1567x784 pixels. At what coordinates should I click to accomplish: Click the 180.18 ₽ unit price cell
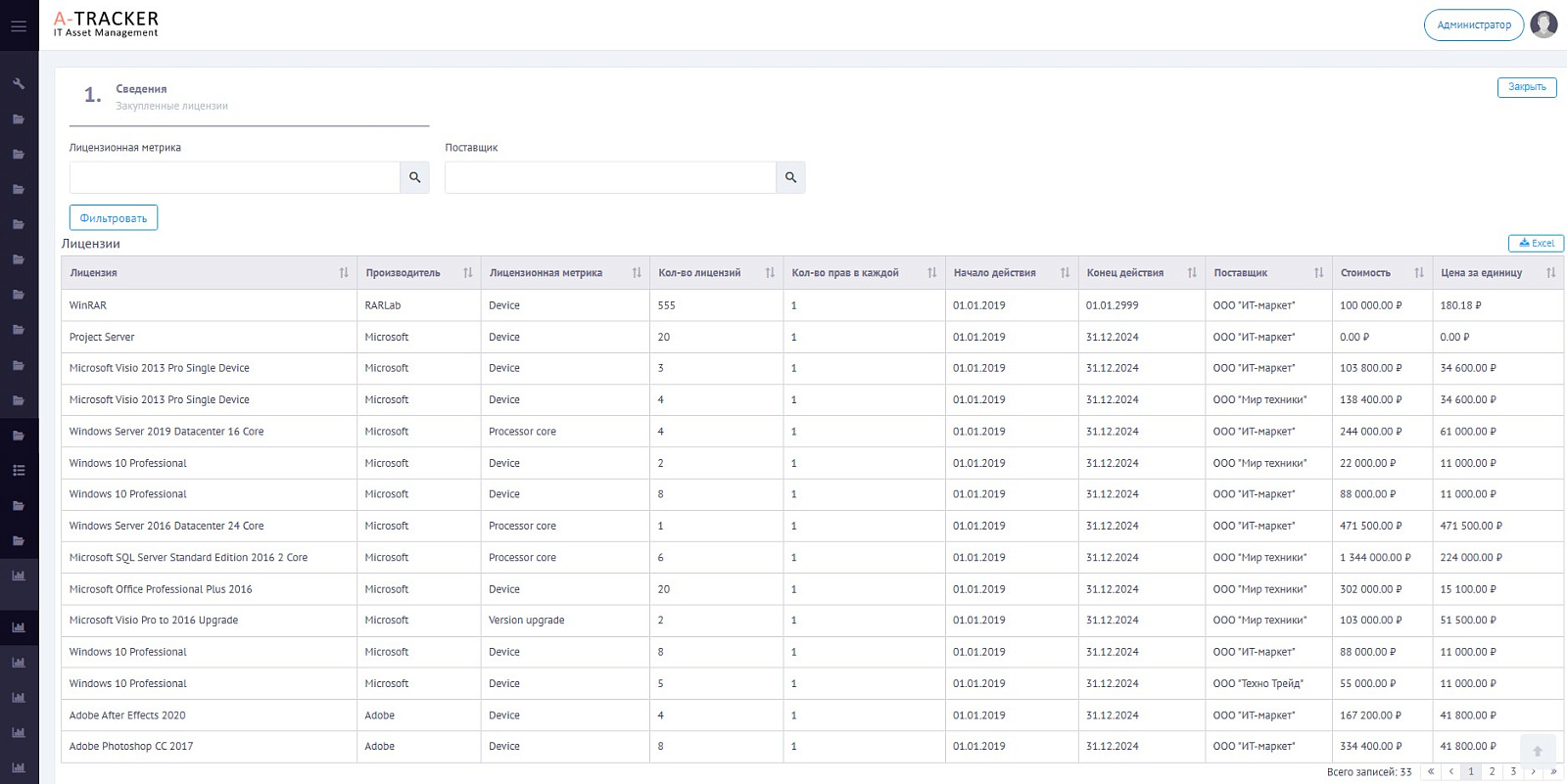1497,305
